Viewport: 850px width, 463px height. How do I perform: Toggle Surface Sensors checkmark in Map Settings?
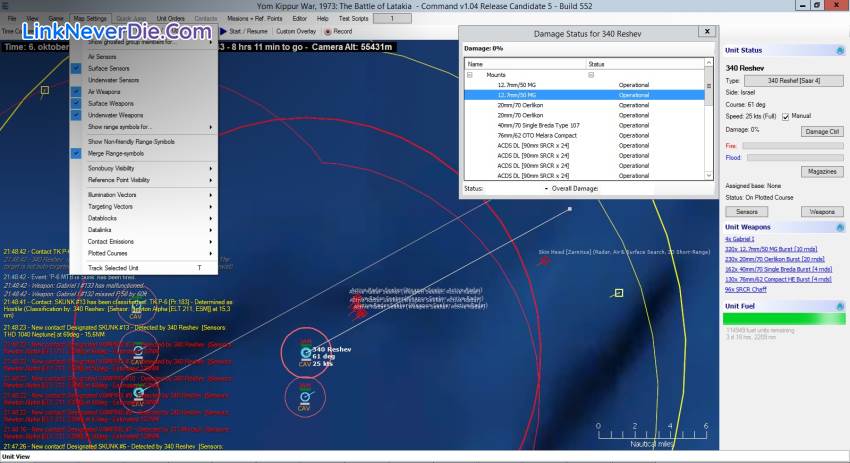[76, 68]
